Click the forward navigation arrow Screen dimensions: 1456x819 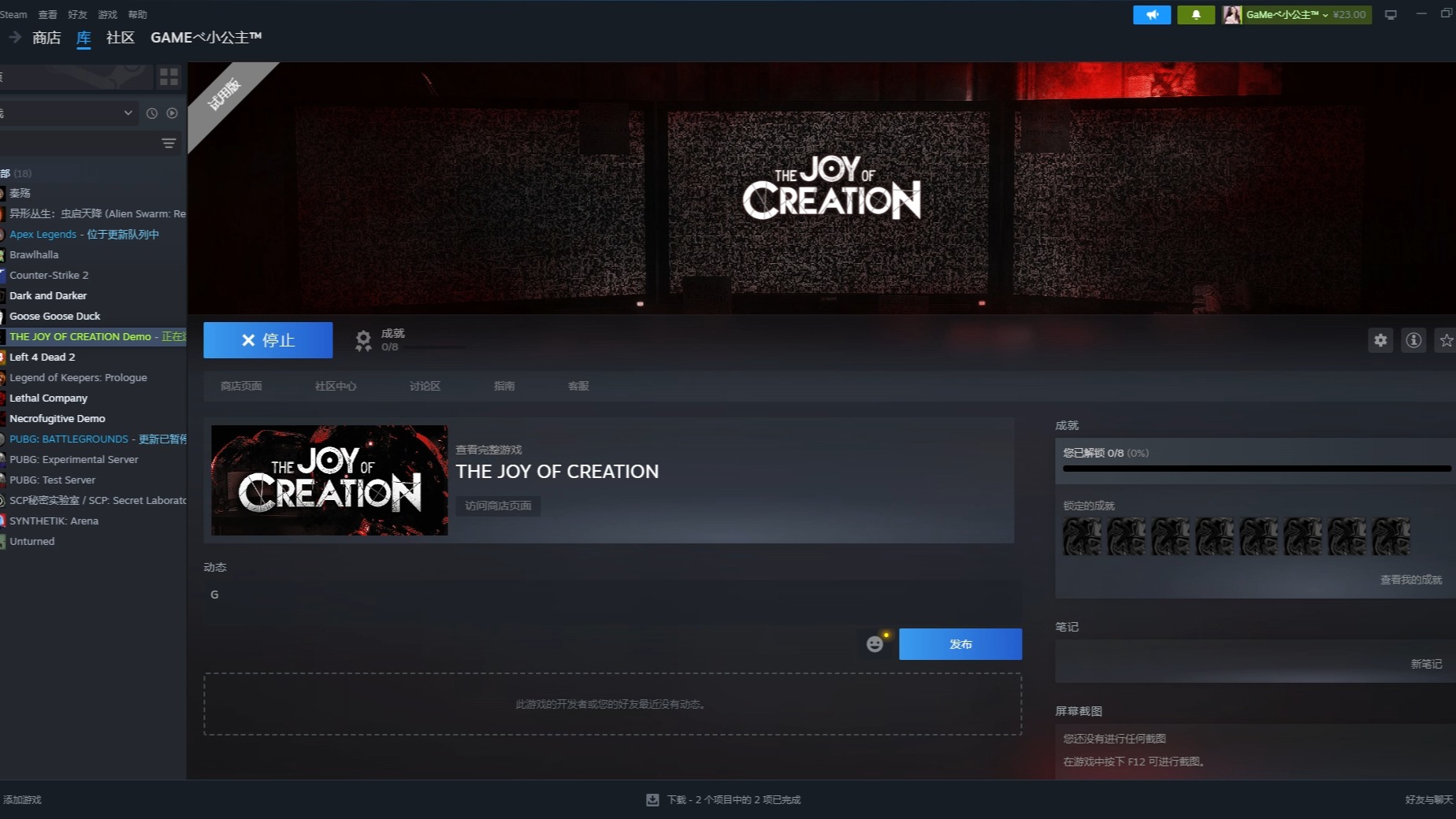(x=15, y=37)
